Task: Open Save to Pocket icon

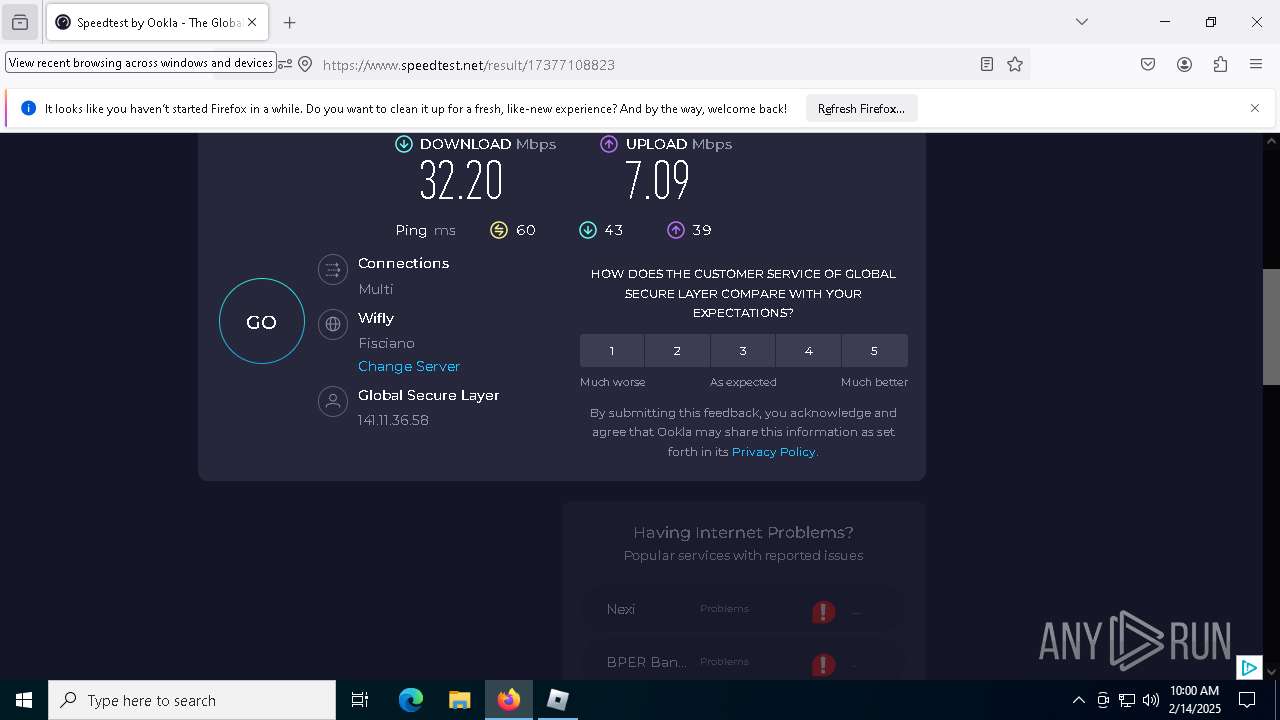Action: click(x=1148, y=64)
